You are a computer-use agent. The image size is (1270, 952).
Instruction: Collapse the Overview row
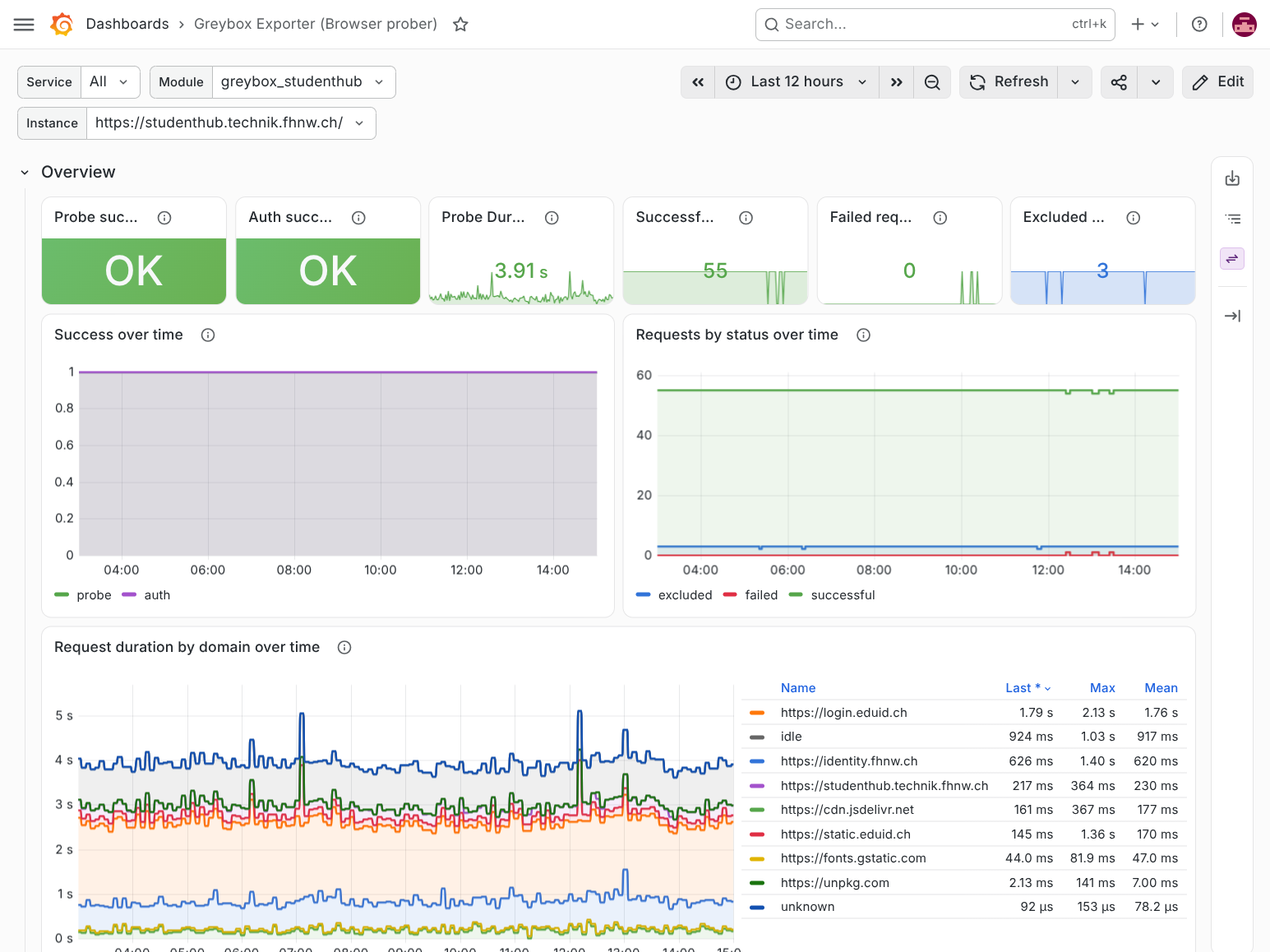click(x=25, y=173)
